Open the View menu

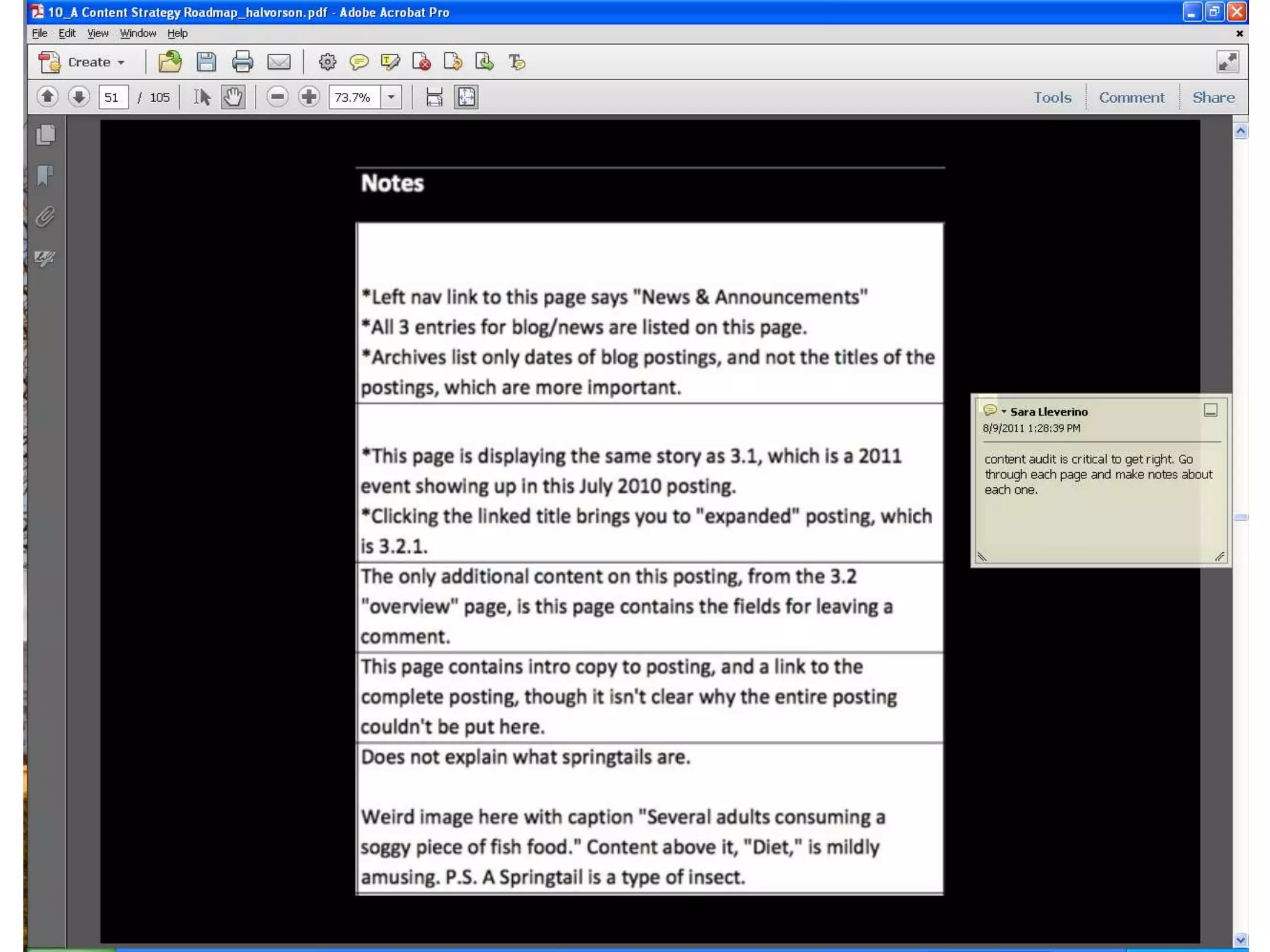(97, 33)
